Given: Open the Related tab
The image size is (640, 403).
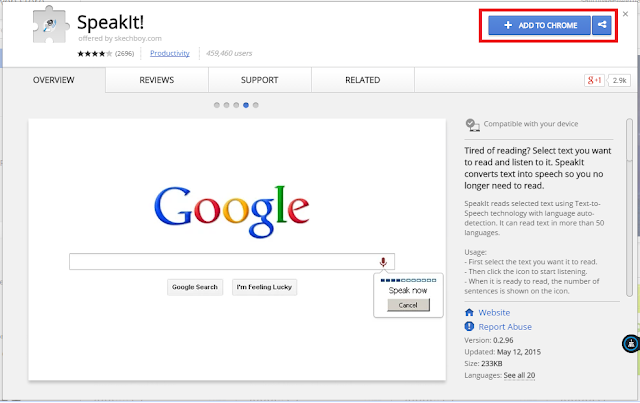Looking at the screenshot, I should pyautogui.click(x=363, y=80).
